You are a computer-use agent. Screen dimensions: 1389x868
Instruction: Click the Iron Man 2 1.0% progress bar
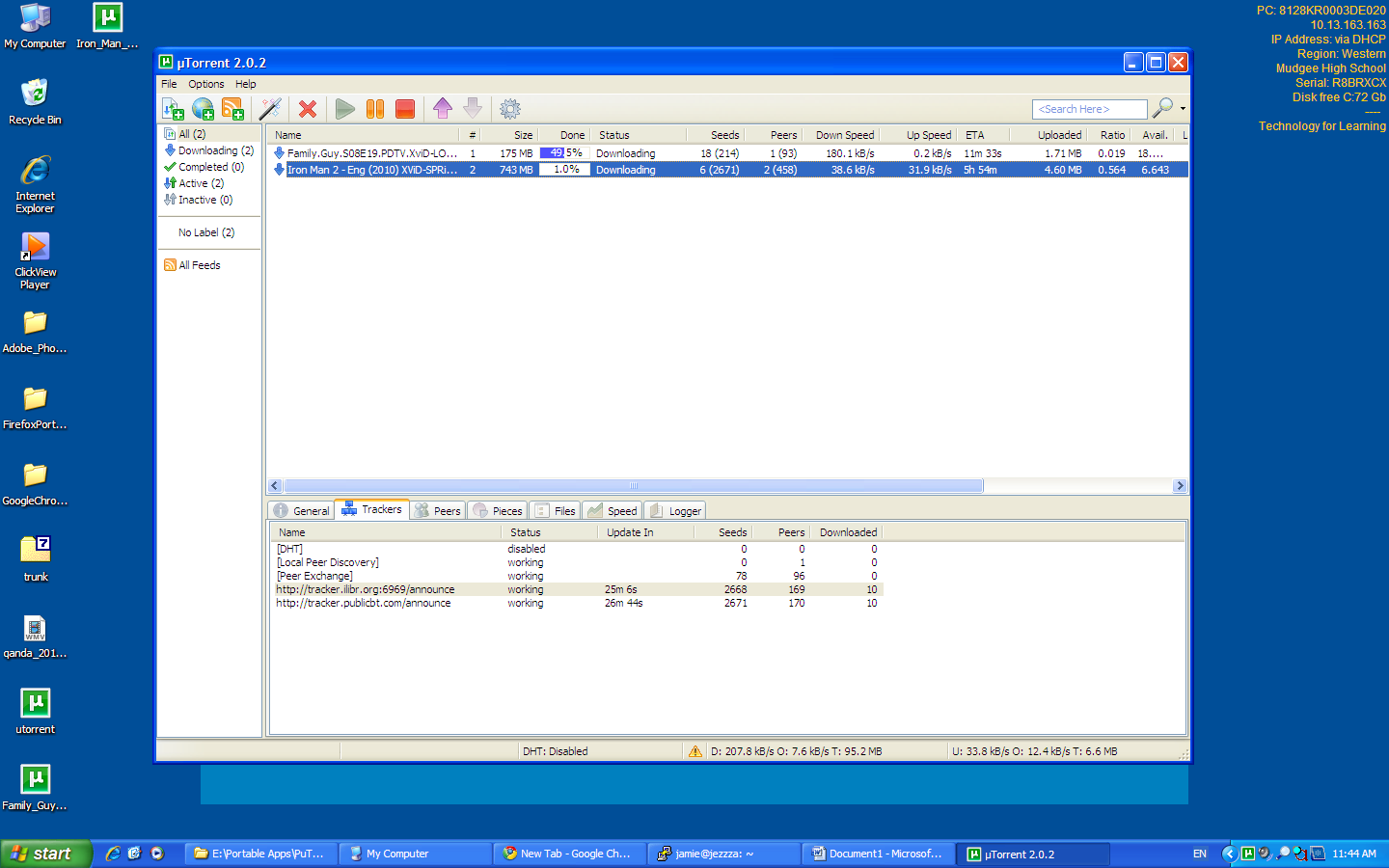pyautogui.click(x=563, y=170)
